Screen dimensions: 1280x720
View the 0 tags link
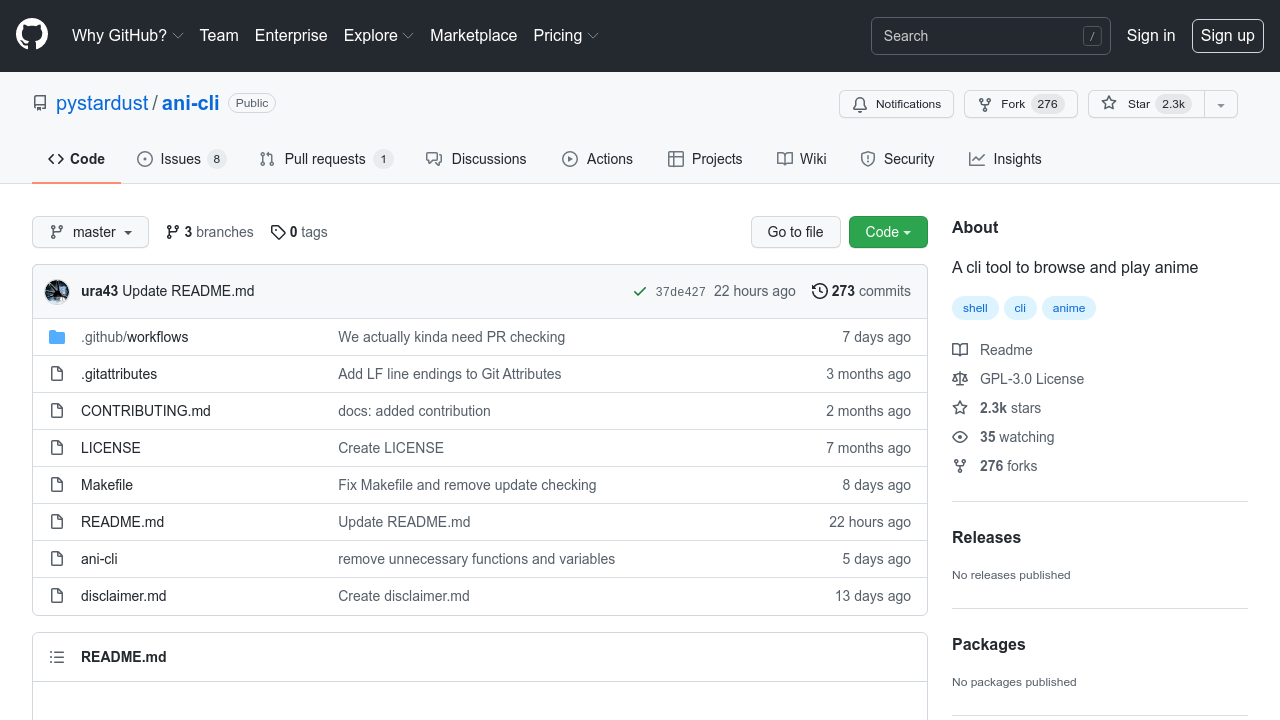coord(299,232)
